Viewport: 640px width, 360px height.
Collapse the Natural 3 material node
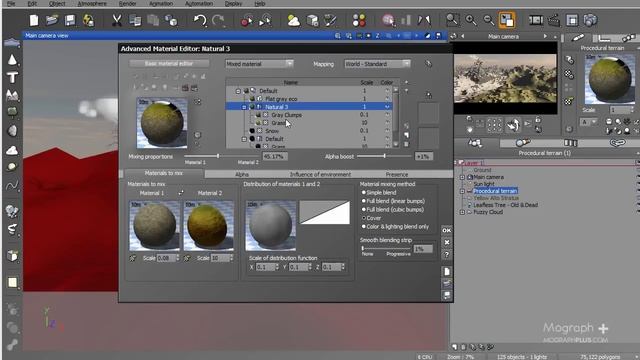click(244, 107)
